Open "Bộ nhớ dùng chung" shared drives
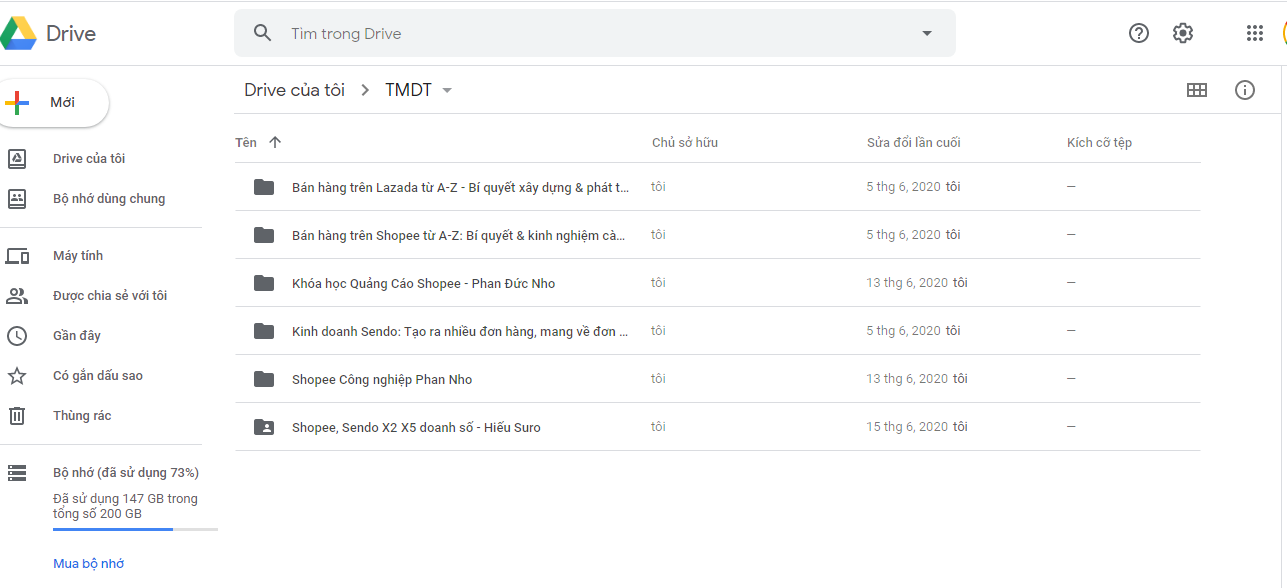The height and width of the screenshot is (588, 1287). click(109, 199)
